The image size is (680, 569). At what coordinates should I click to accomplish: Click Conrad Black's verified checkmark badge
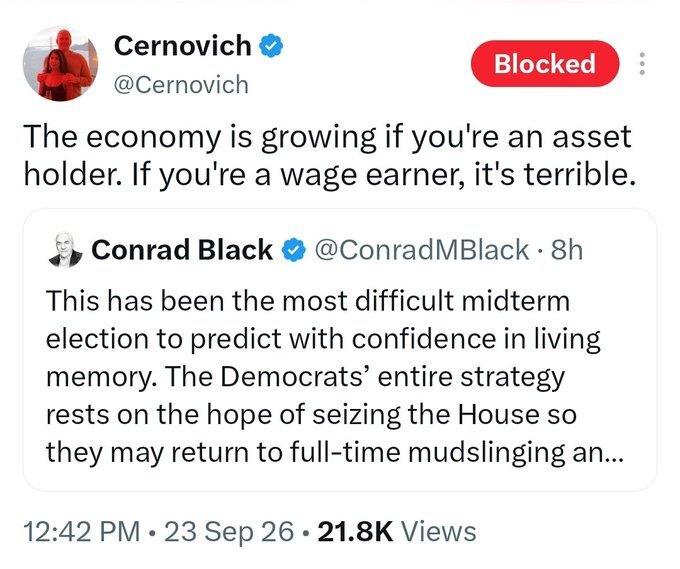[294, 250]
